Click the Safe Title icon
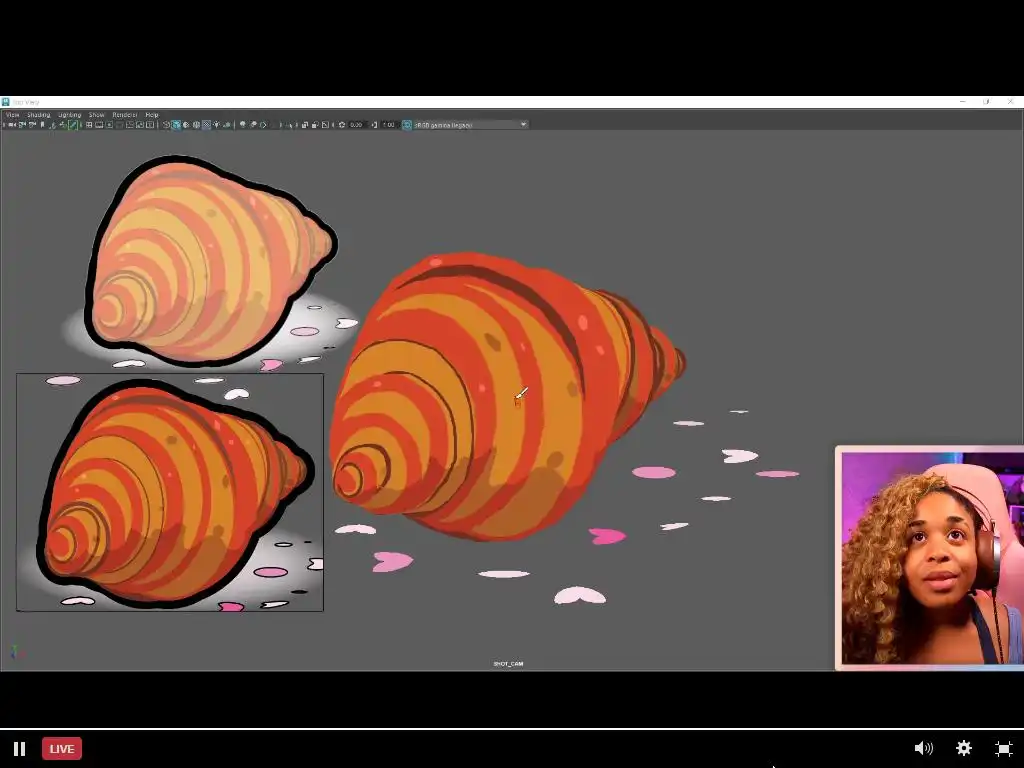Image resolution: width=1024 pixels, height=768 pixels. tap(150, 125)
